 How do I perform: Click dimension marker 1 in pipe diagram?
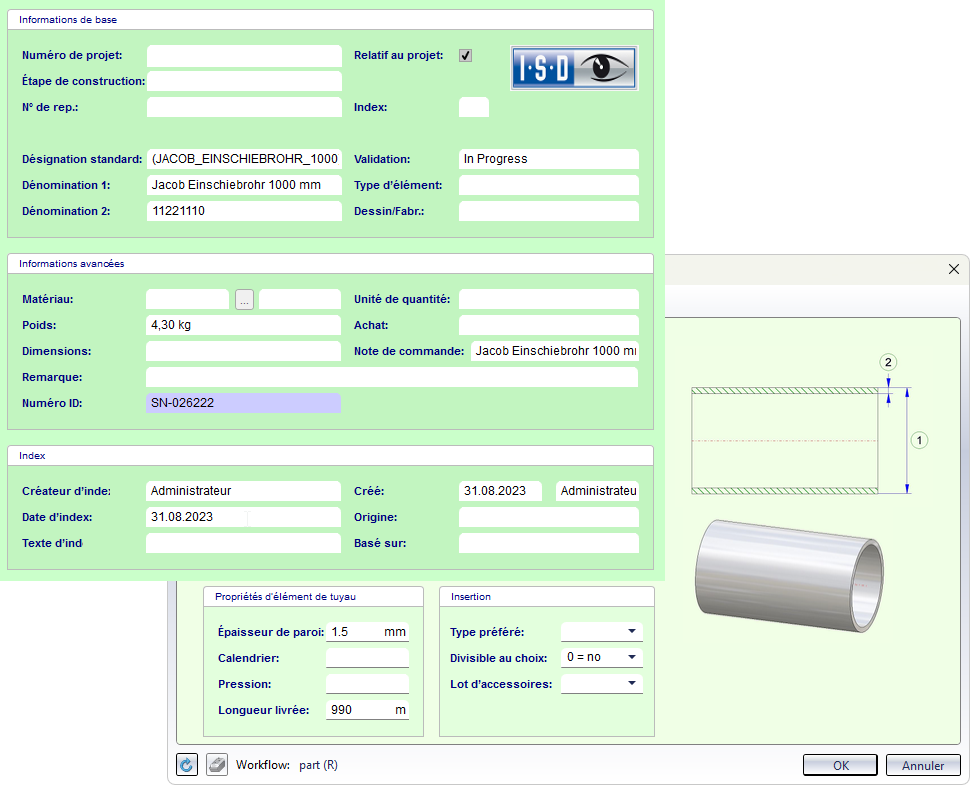(921, 439)
